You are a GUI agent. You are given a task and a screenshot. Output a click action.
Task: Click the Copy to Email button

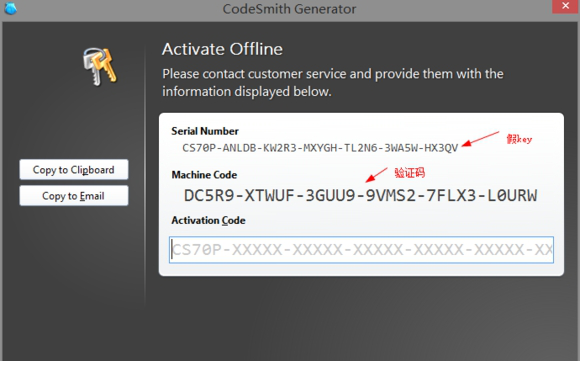click(x=74, y=196)
